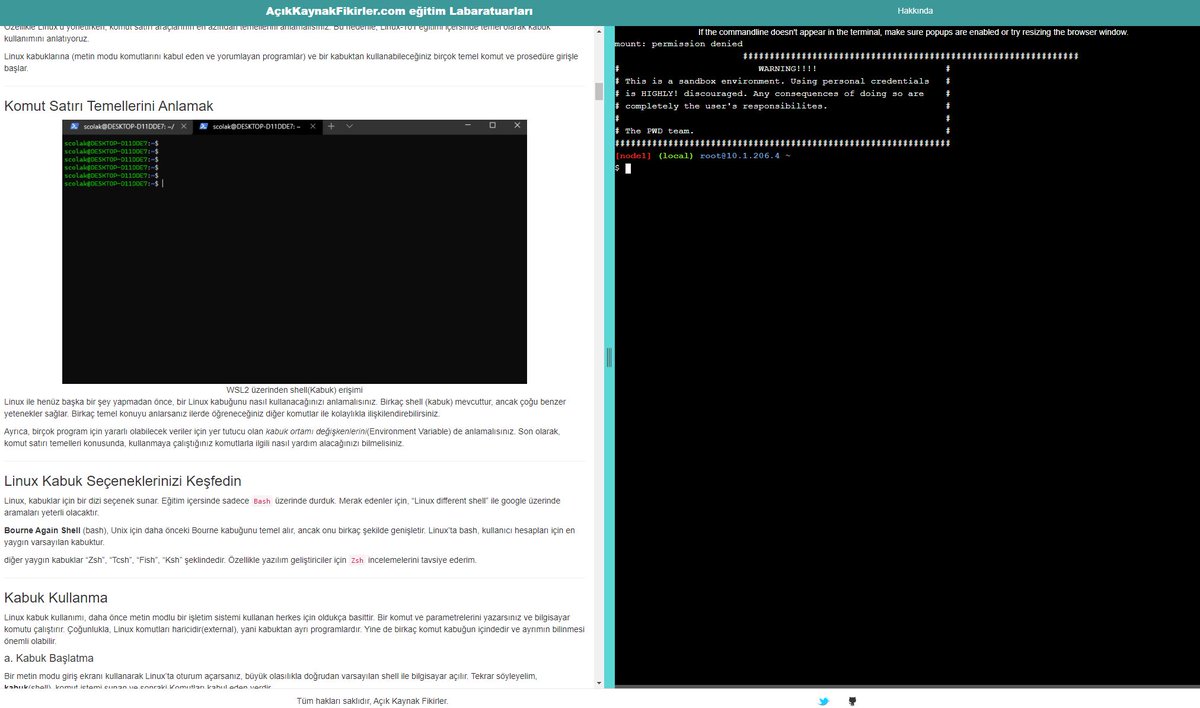The width and height of the screenshot is (1200, 708).
Task: Click the "Bash" inline code tag
Action: pyautogui.click(x=261, y=501)
